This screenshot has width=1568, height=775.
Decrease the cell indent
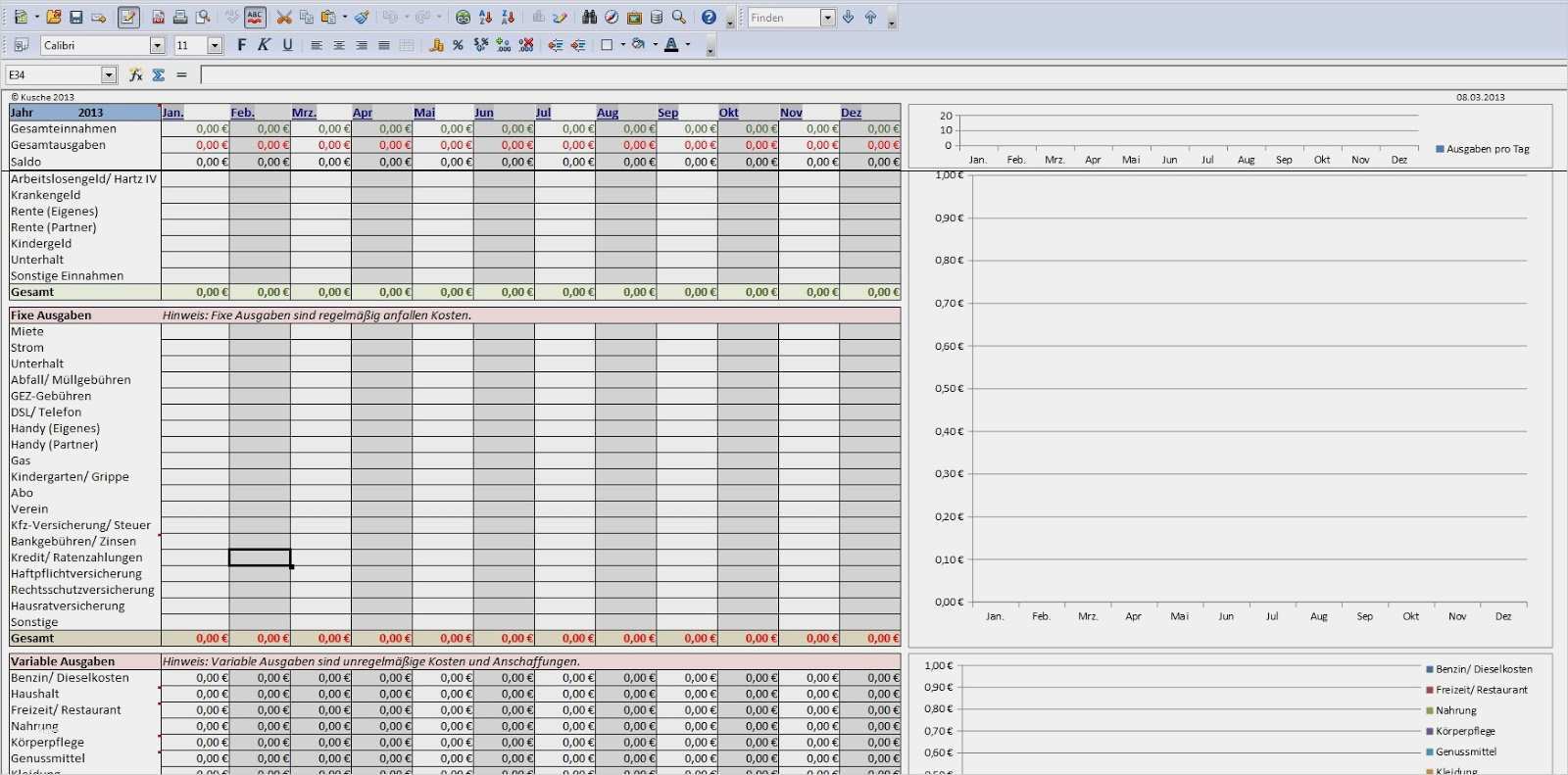556,45
